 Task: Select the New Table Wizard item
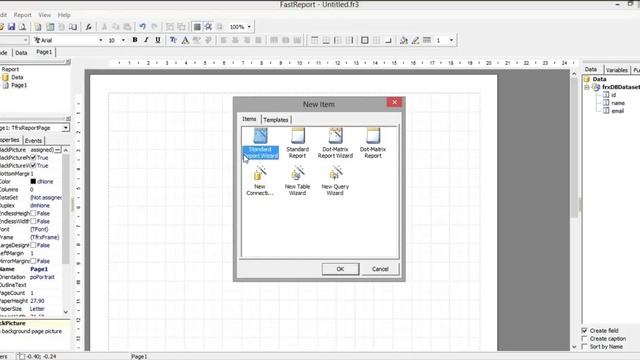298,181
